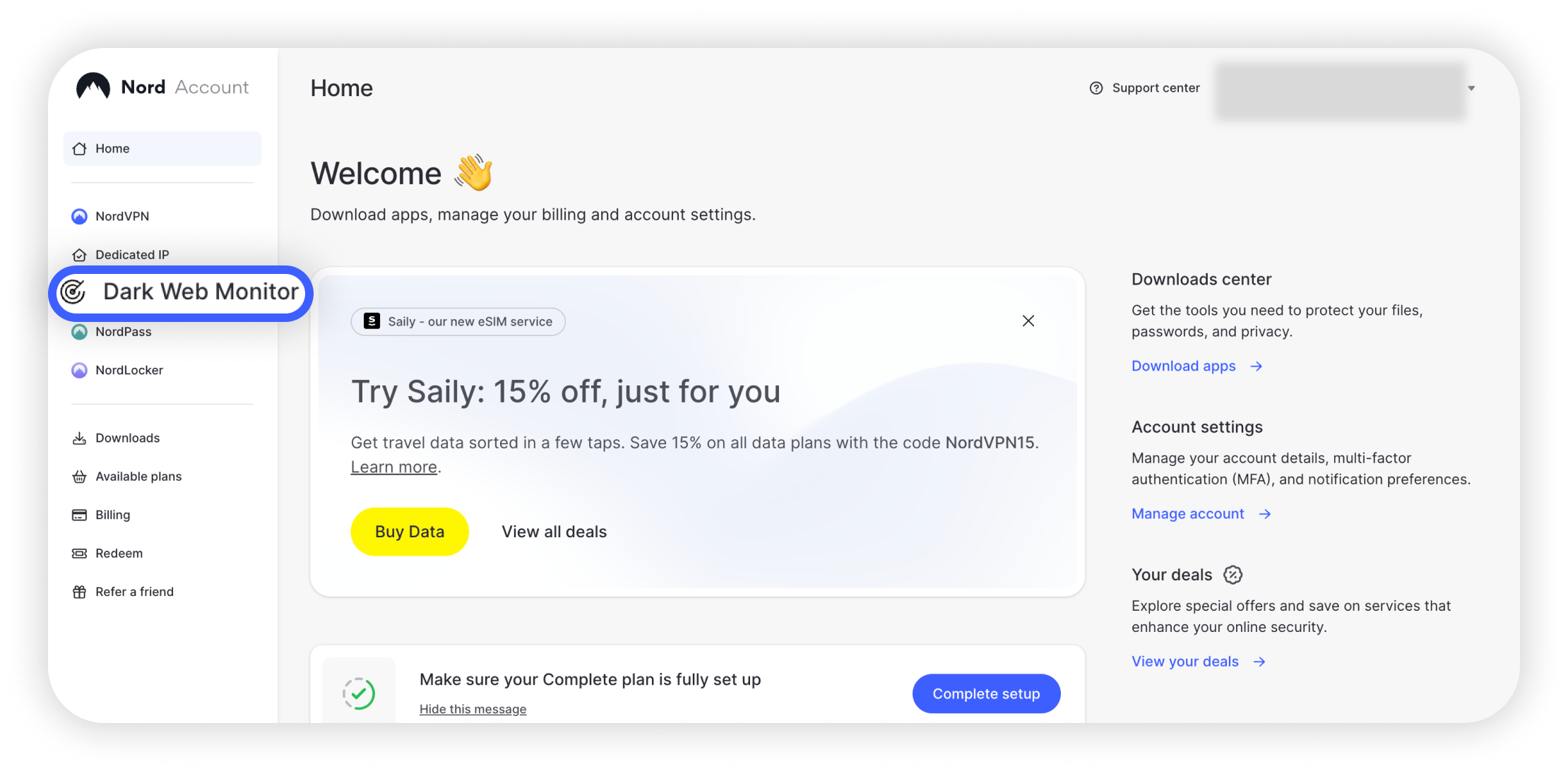Expand the account dropdown arrow
The image size is (1568, 771).
tap(1471, 88)
